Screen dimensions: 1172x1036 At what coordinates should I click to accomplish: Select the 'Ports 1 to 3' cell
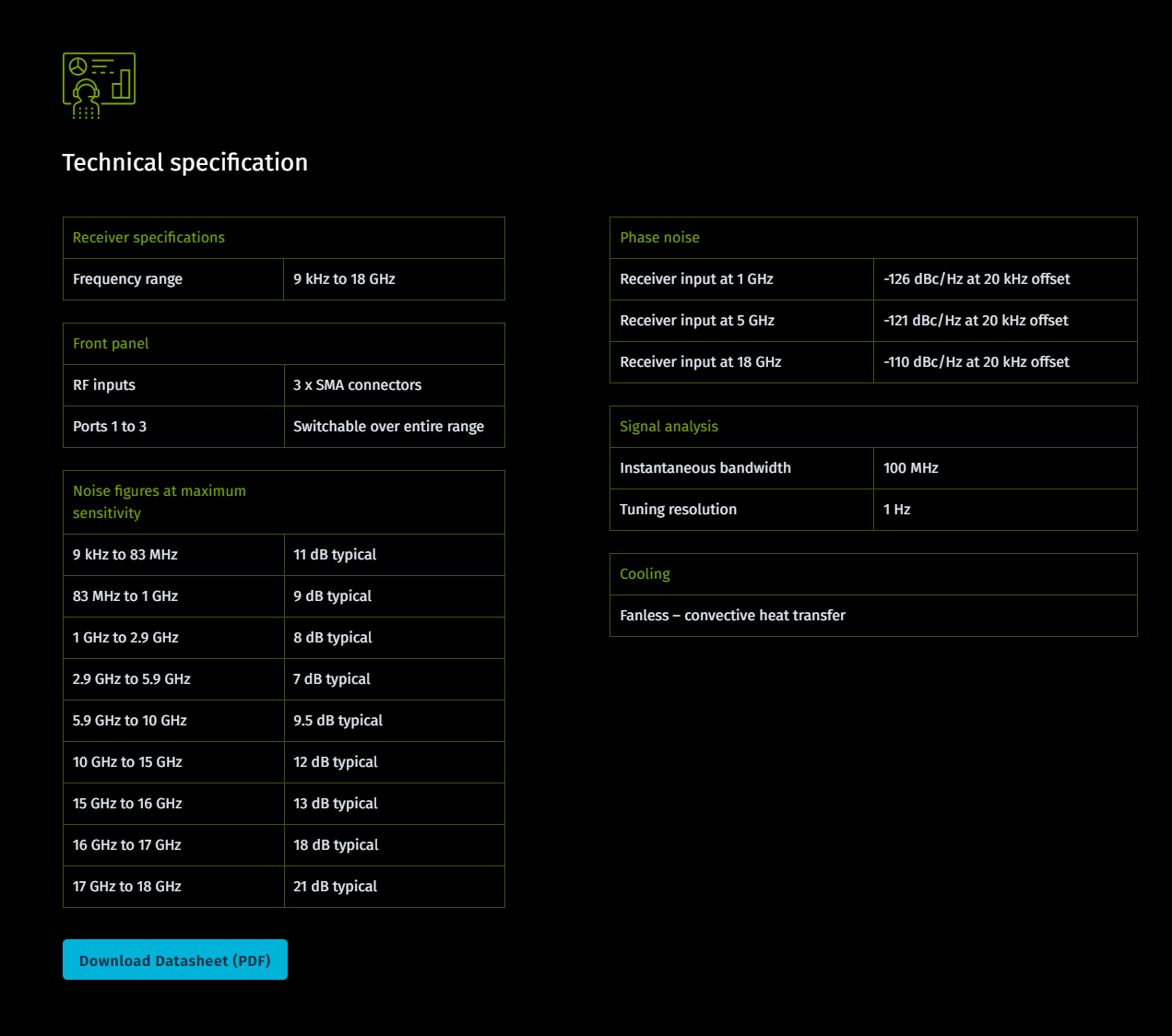point(173,427)
